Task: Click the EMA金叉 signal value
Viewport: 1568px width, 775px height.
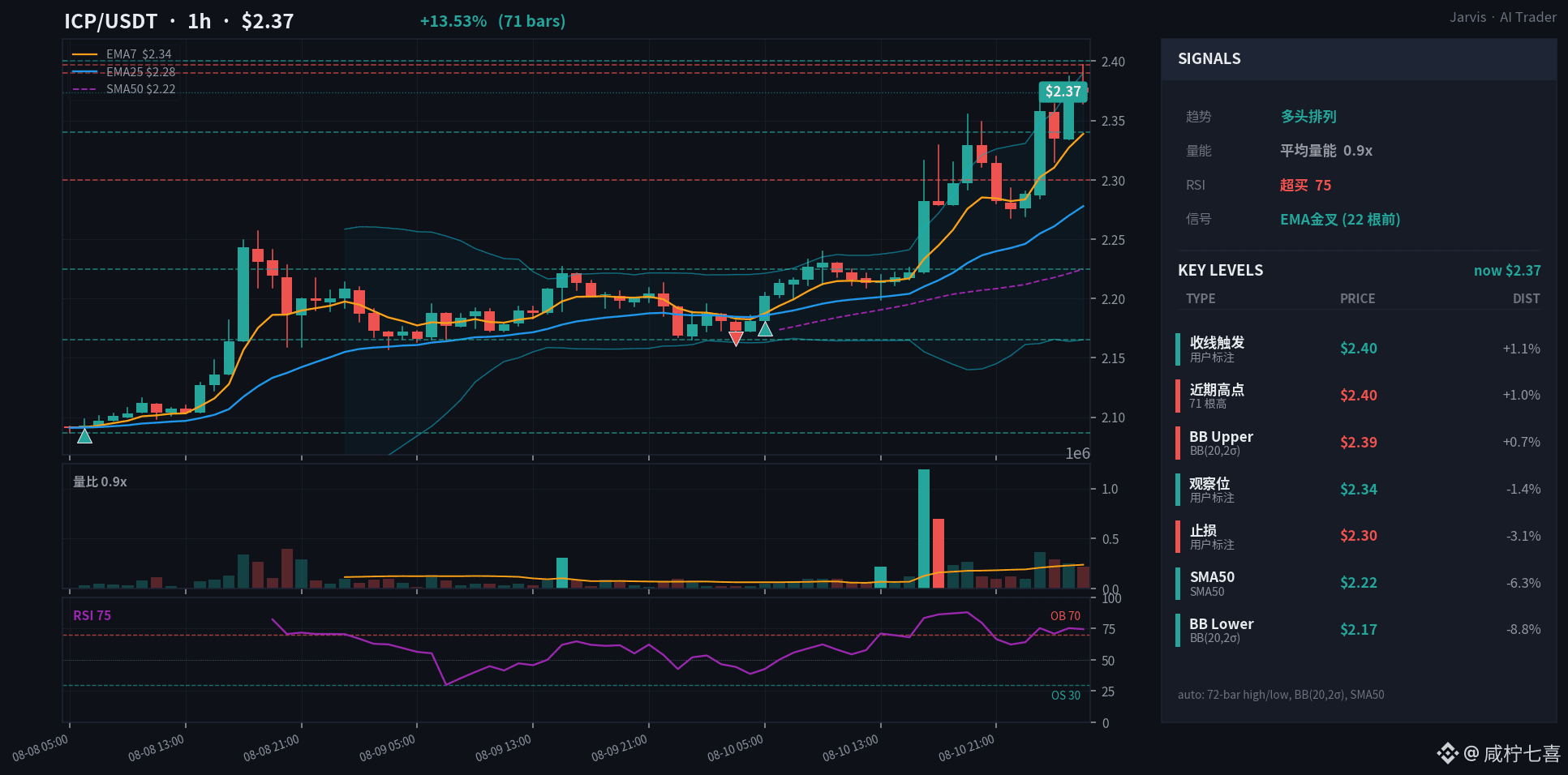Action: [x=1340, y=220]
